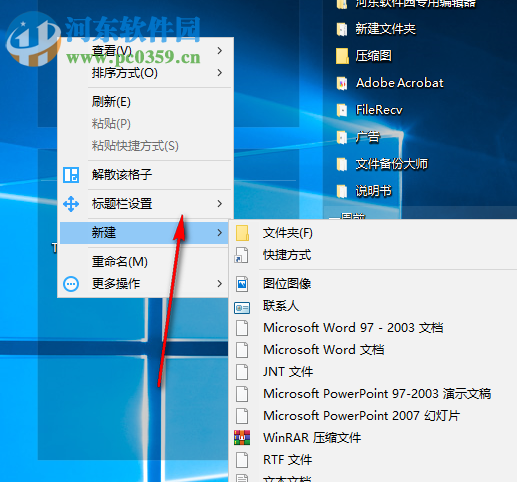Click the WinRAR archive icon
Screen dimensions: 517x482
pos(242,438)
